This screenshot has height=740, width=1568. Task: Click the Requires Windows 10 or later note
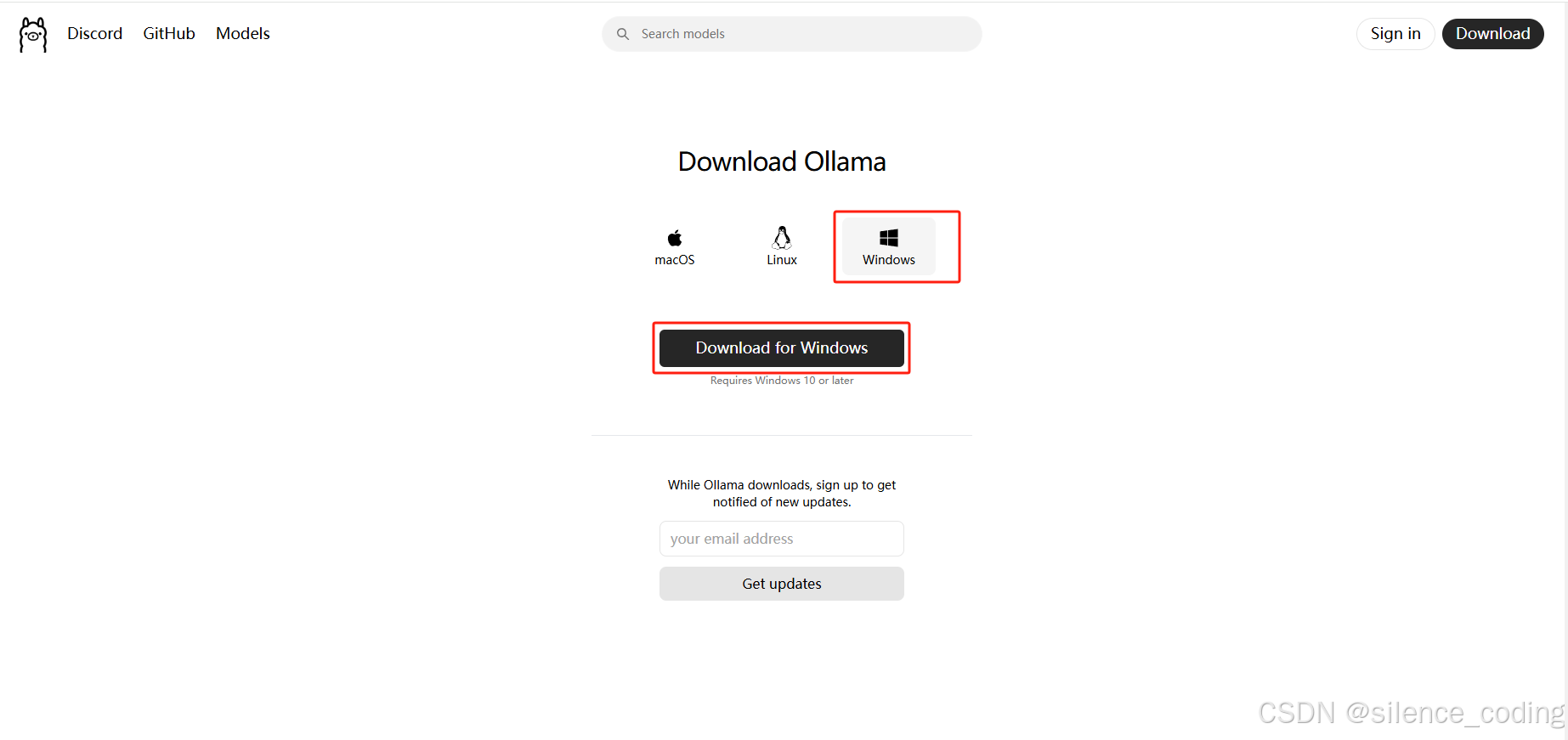point(782,381)
